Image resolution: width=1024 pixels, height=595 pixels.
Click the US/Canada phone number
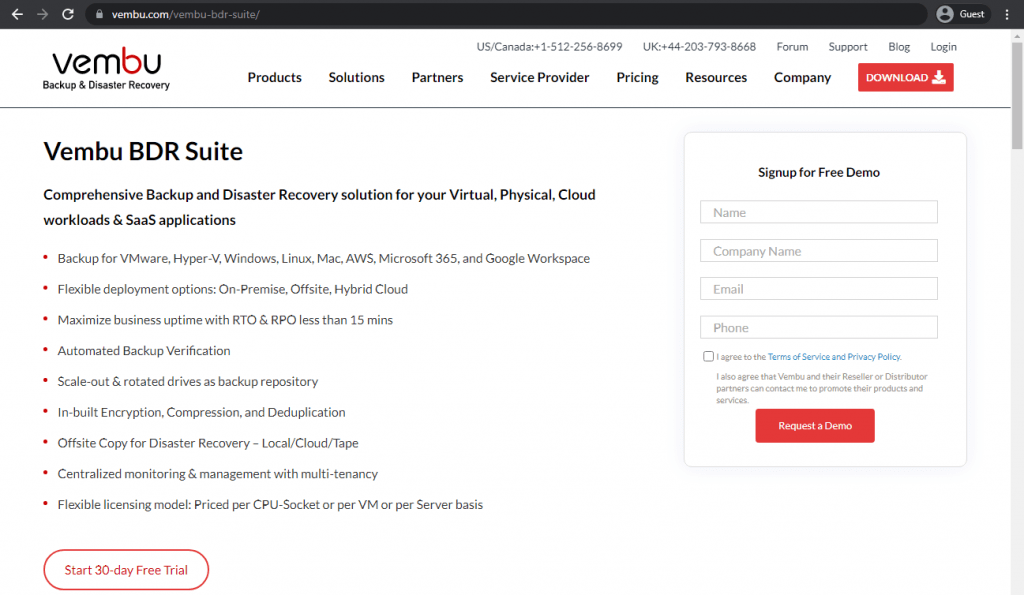(x=549, y=46)
